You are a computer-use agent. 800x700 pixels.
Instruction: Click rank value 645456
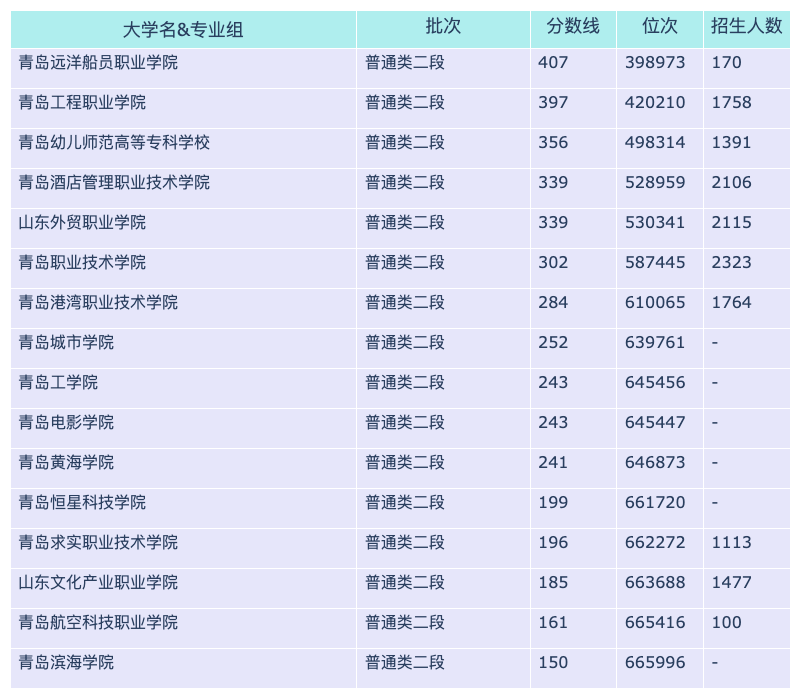(655, 383)
